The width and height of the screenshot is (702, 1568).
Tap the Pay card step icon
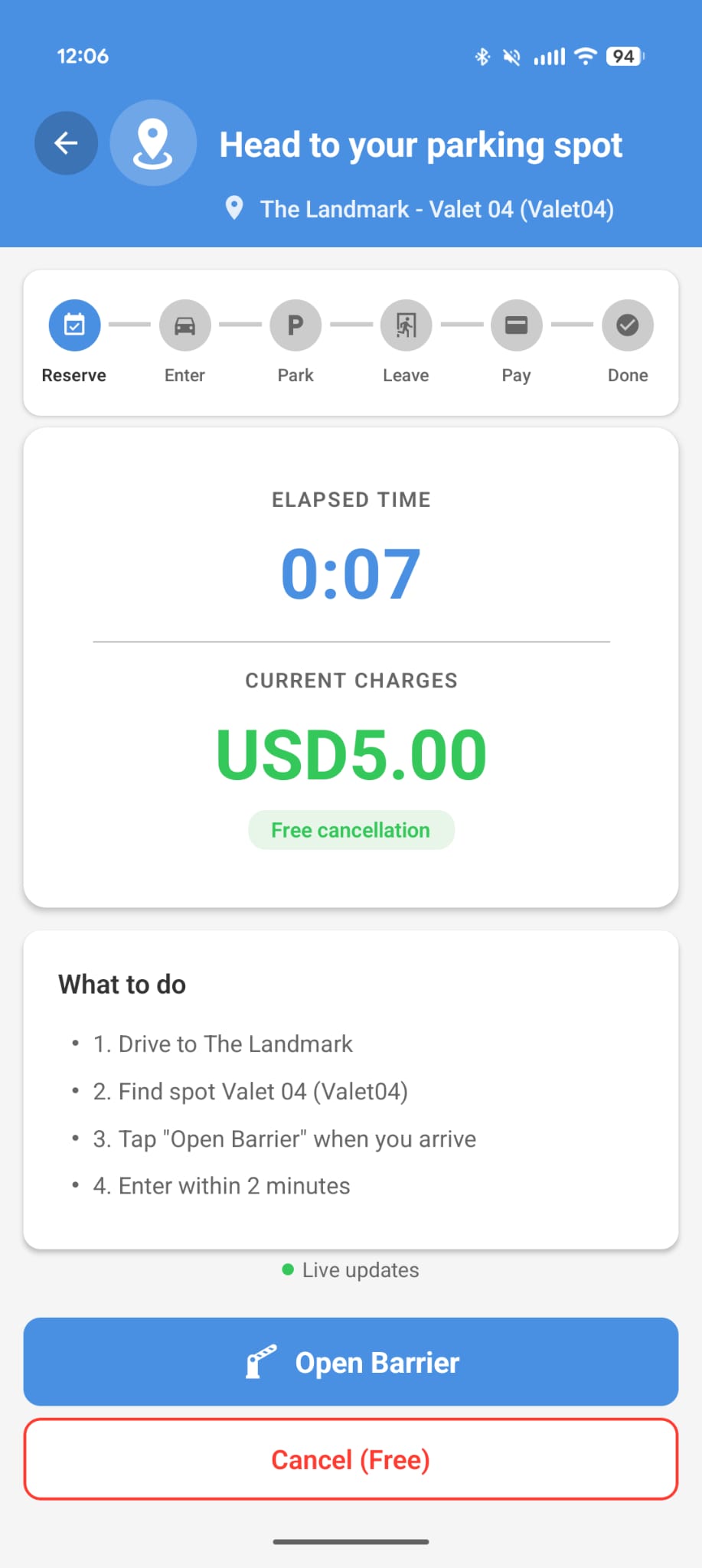tap(517, 325)
